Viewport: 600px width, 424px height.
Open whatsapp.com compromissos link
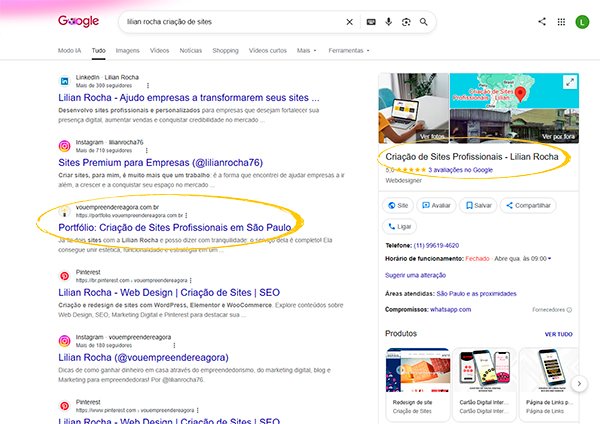[450, 309]
